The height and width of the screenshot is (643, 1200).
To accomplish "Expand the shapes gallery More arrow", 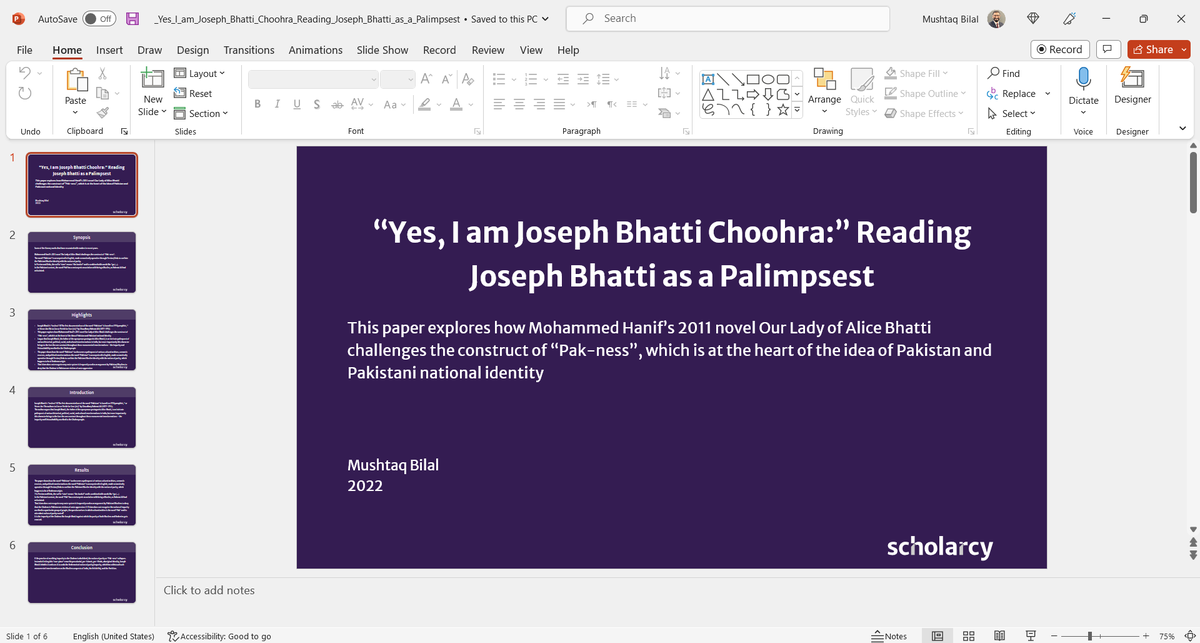I will click(798, 110).
